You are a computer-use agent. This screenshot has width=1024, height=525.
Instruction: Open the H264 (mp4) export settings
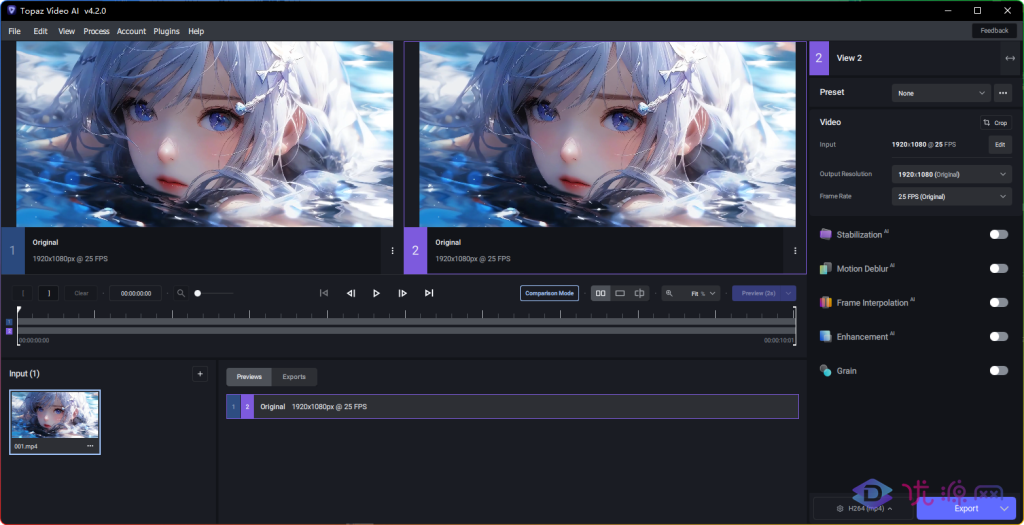(865, 508)
